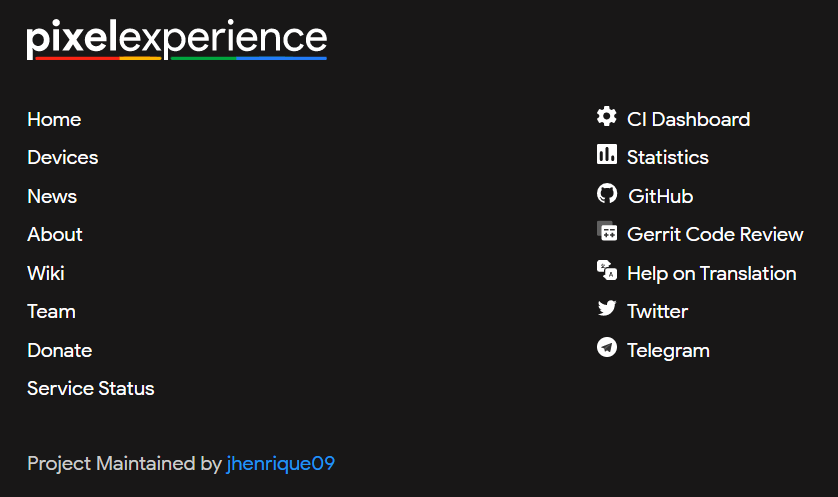Open the Gerrit Code Review text link
This screenshot has height=497, width=838.
715,235
